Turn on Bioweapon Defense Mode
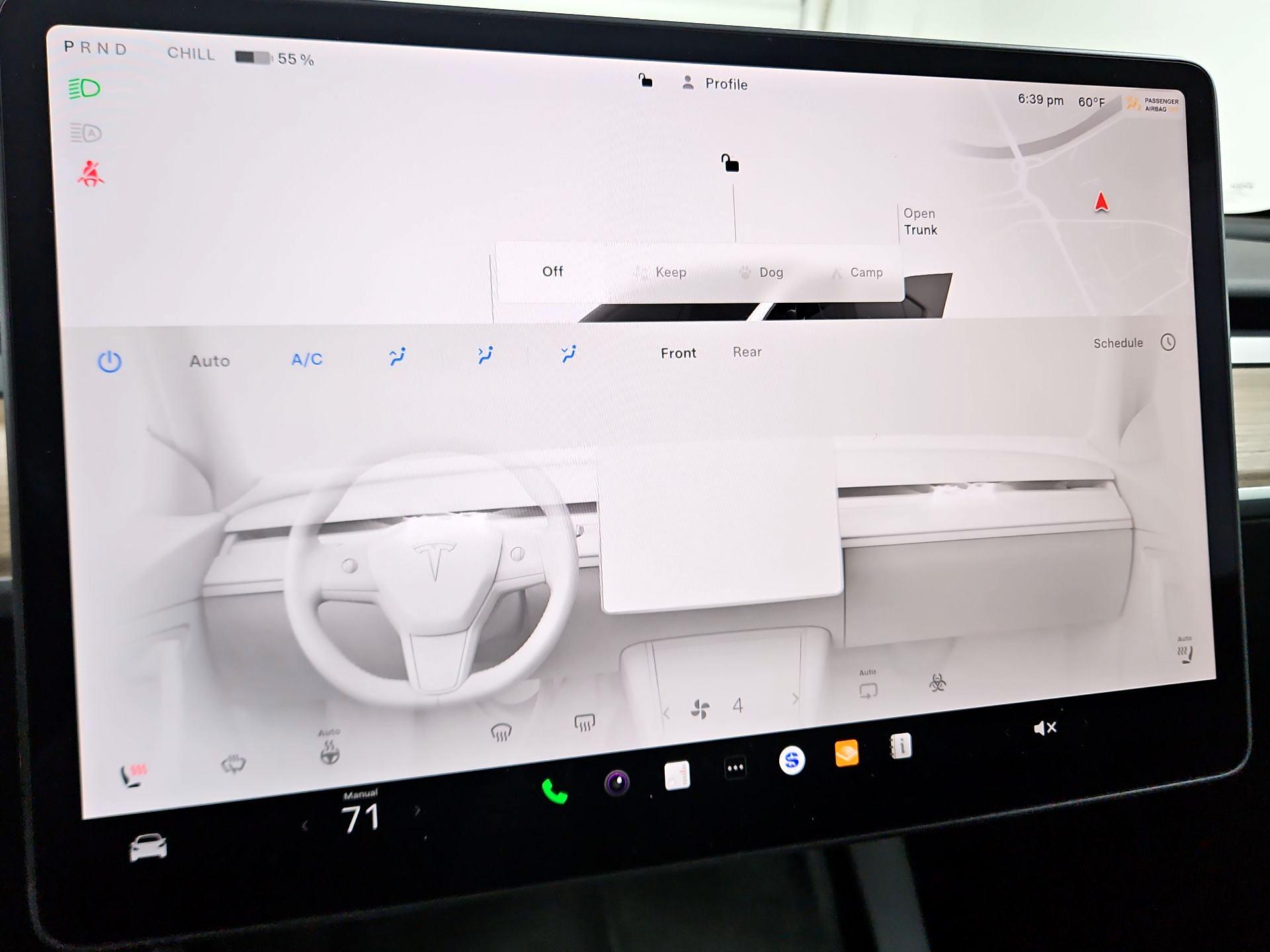Image resolution: width=1270 pixels, height=952 pixels. [x=937, y=684]
